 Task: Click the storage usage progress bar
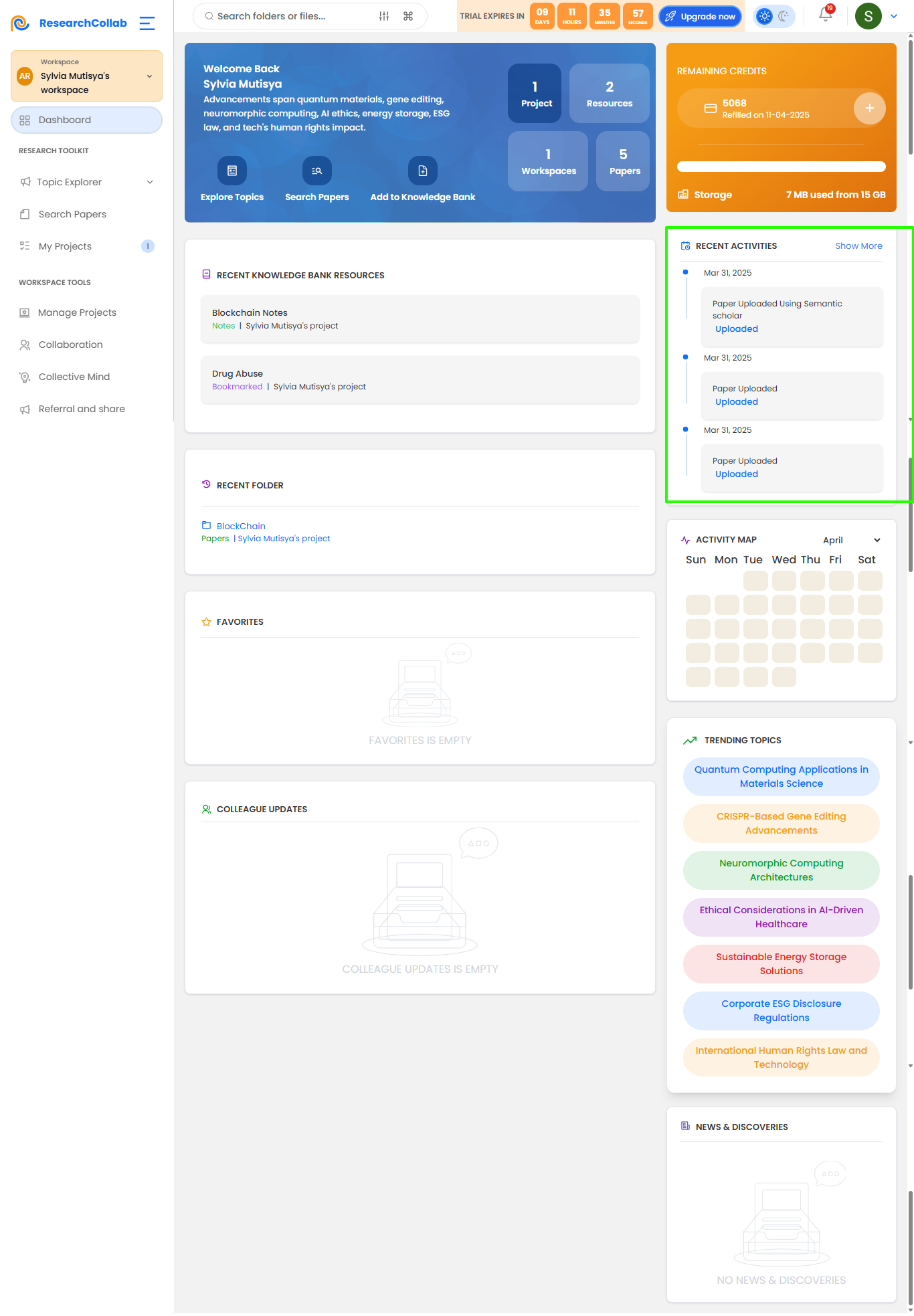(x=781, y=167)
